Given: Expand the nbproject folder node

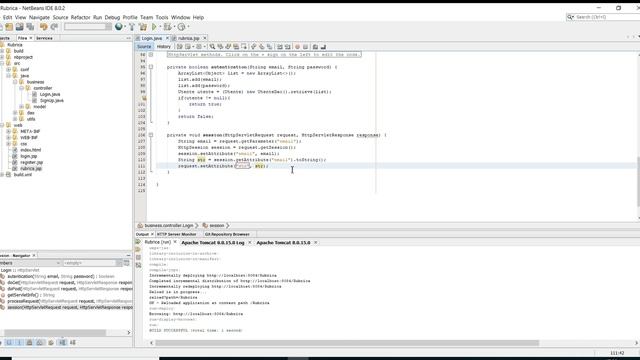Looking at the screenshot, I should (x=2, y=57).
